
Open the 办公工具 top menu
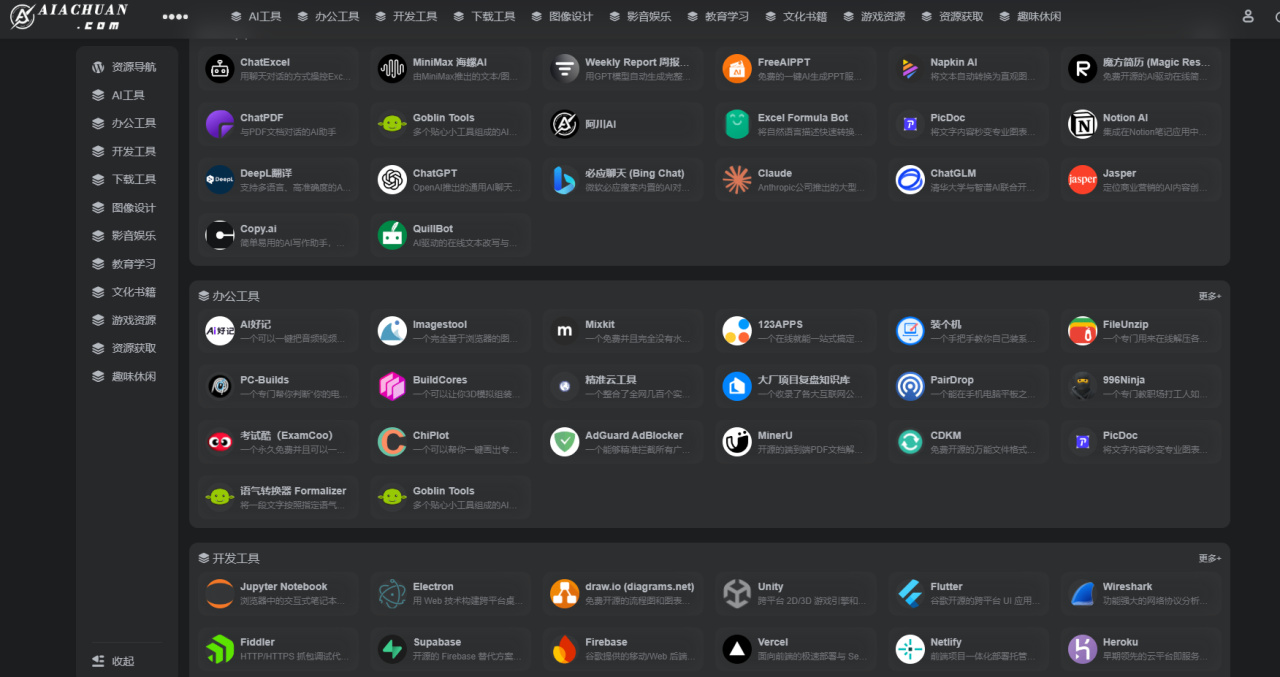[x=328, y=17]
